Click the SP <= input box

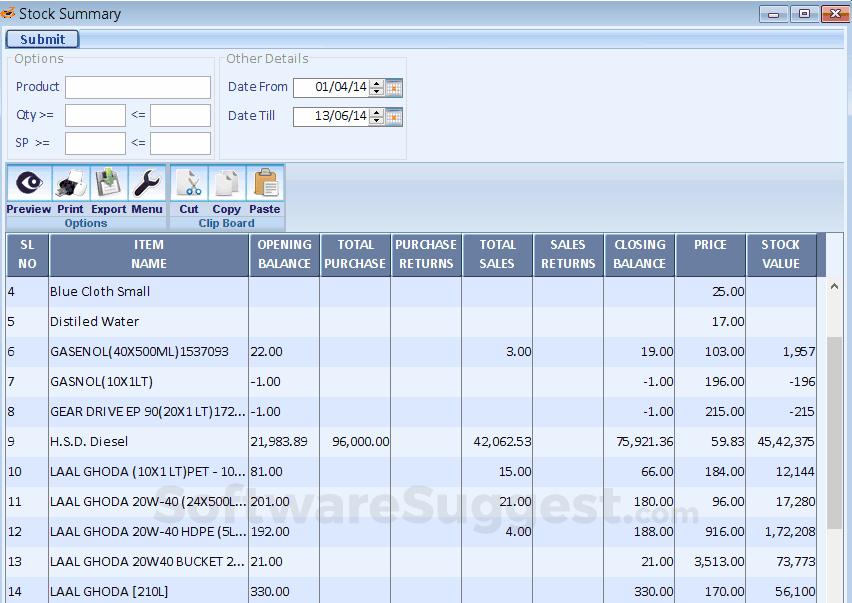pos(180,142)
